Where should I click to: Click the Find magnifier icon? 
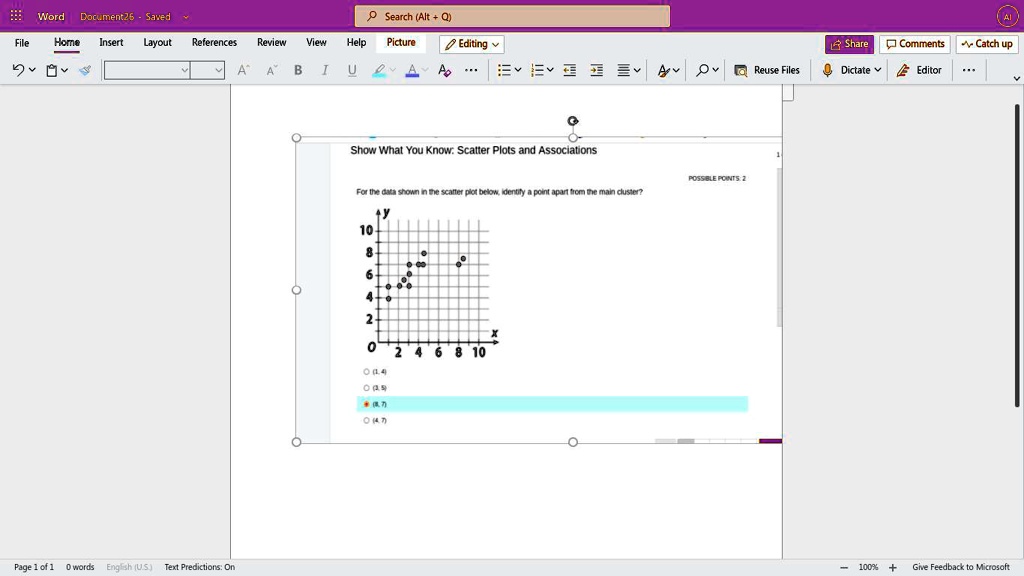702,70
